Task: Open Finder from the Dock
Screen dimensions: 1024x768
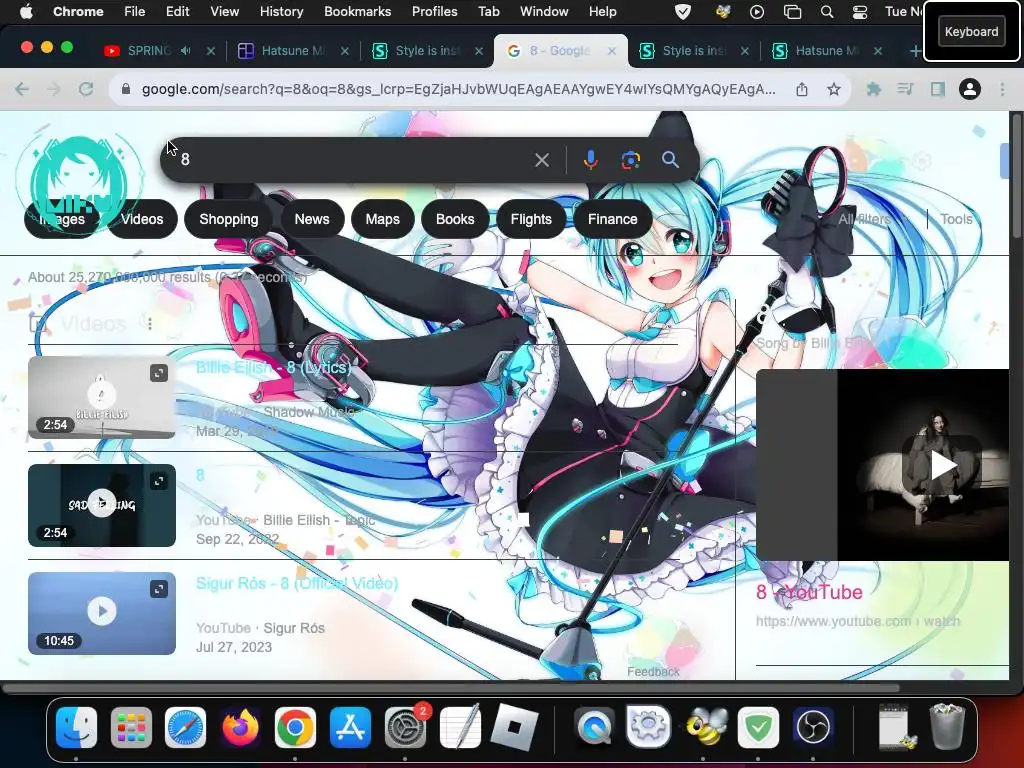Action: tap(76, 727)
